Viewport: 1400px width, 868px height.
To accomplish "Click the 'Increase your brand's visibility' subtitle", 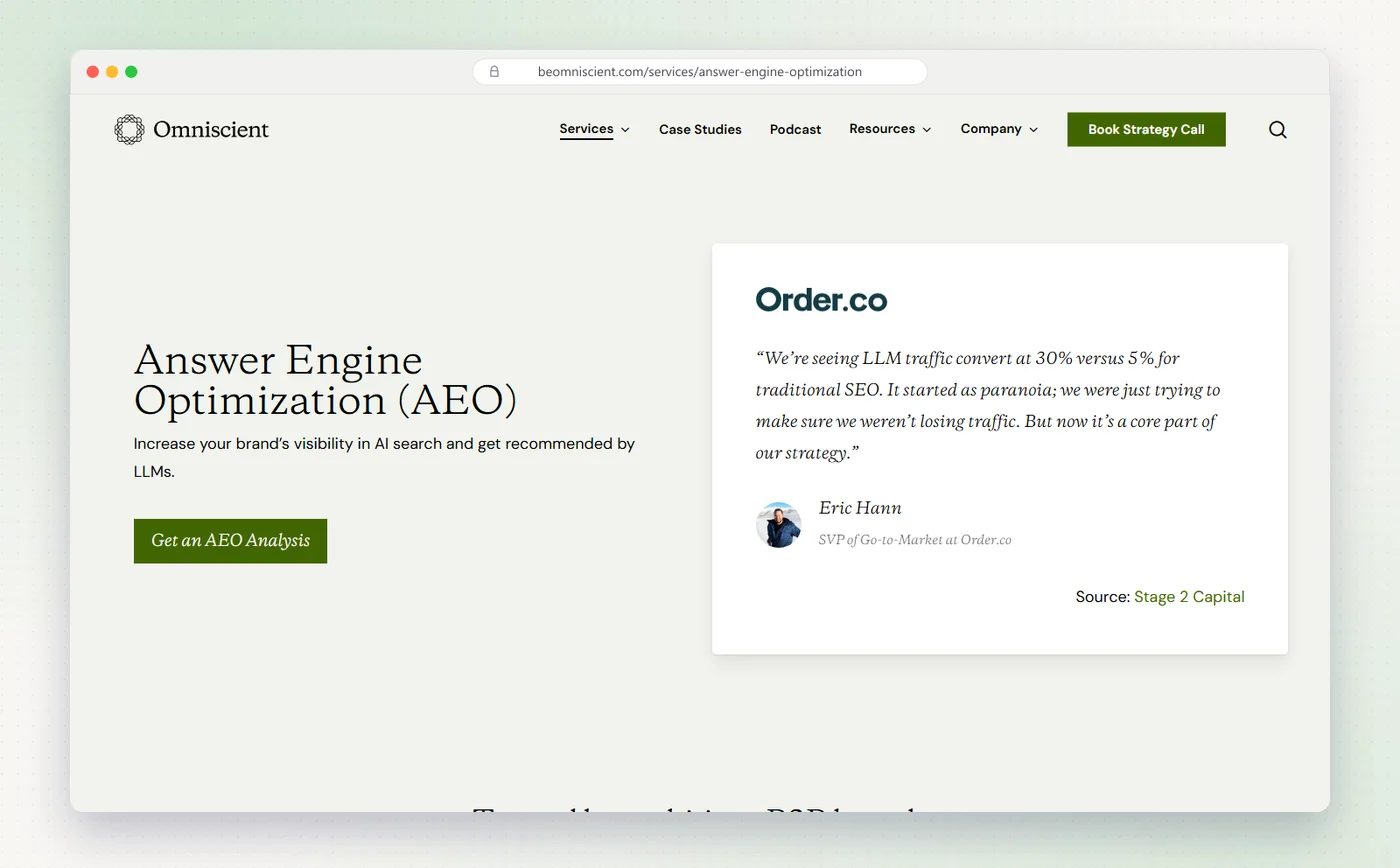I will (384, 457).
